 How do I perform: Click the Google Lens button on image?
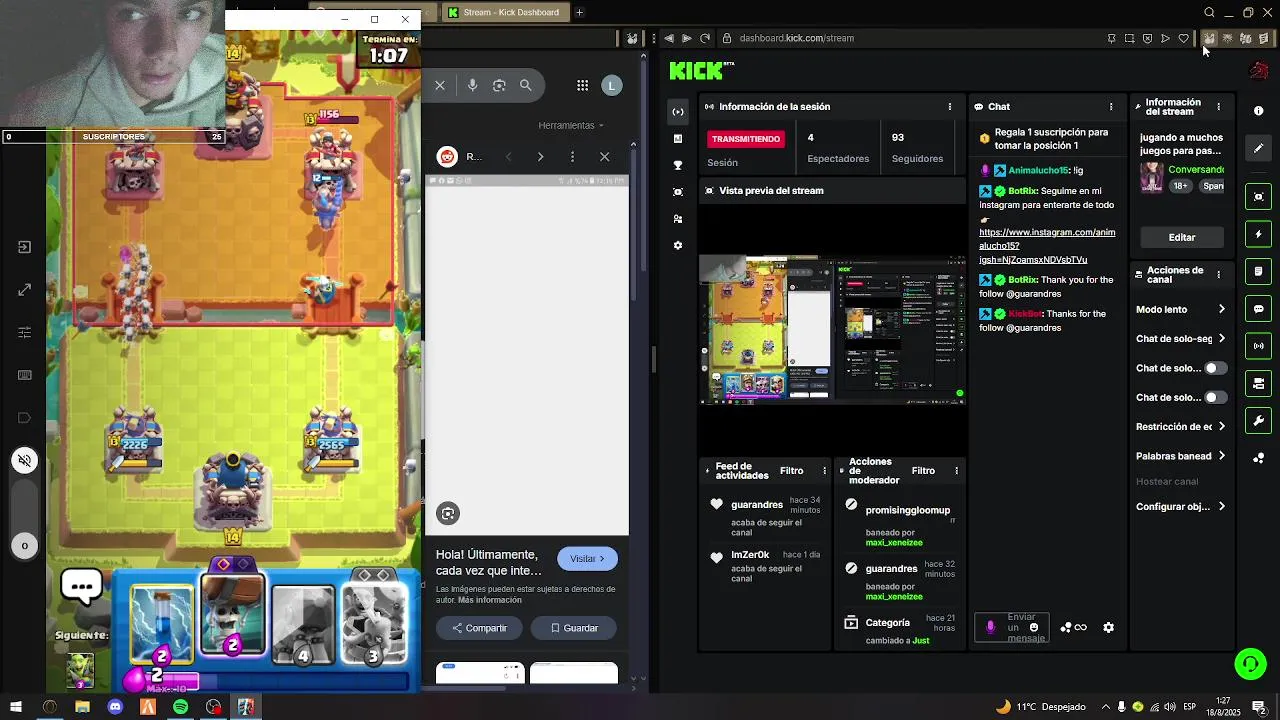pyautogui.click(x=448, y=513)
